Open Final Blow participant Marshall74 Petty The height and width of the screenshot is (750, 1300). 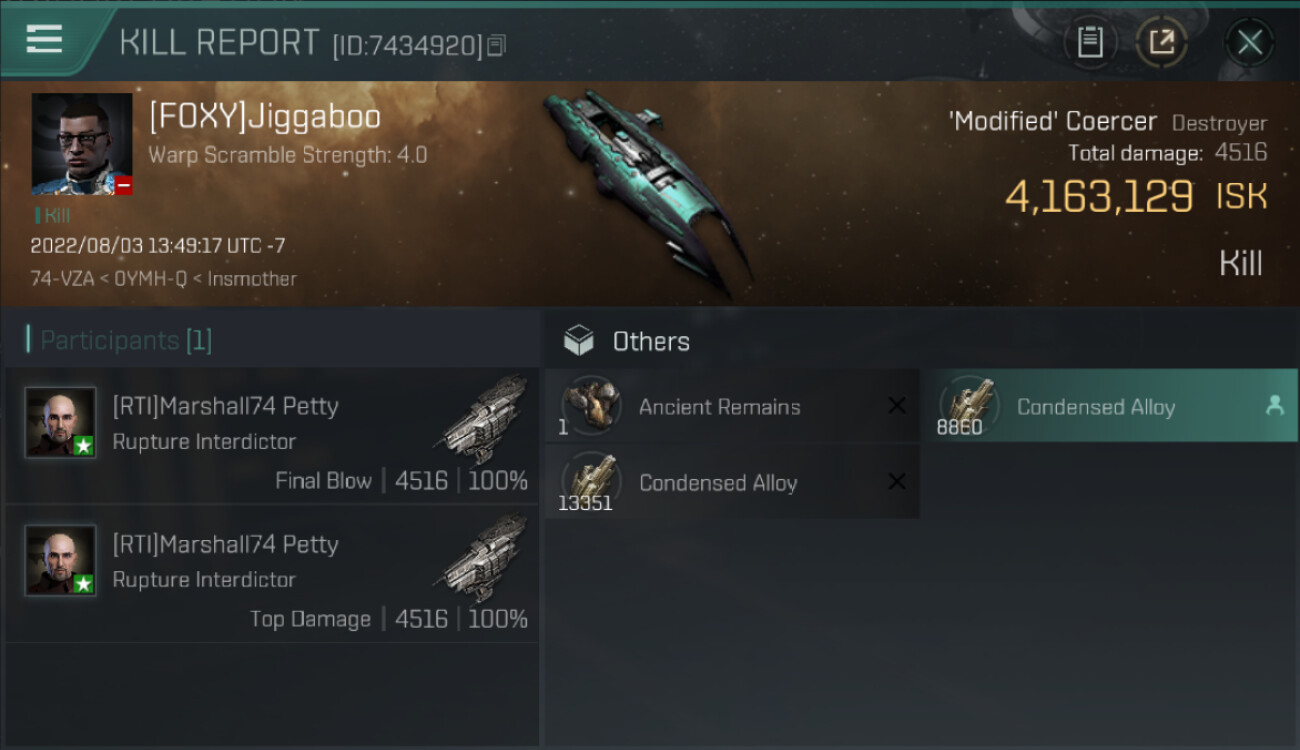(x=272, y=436)
